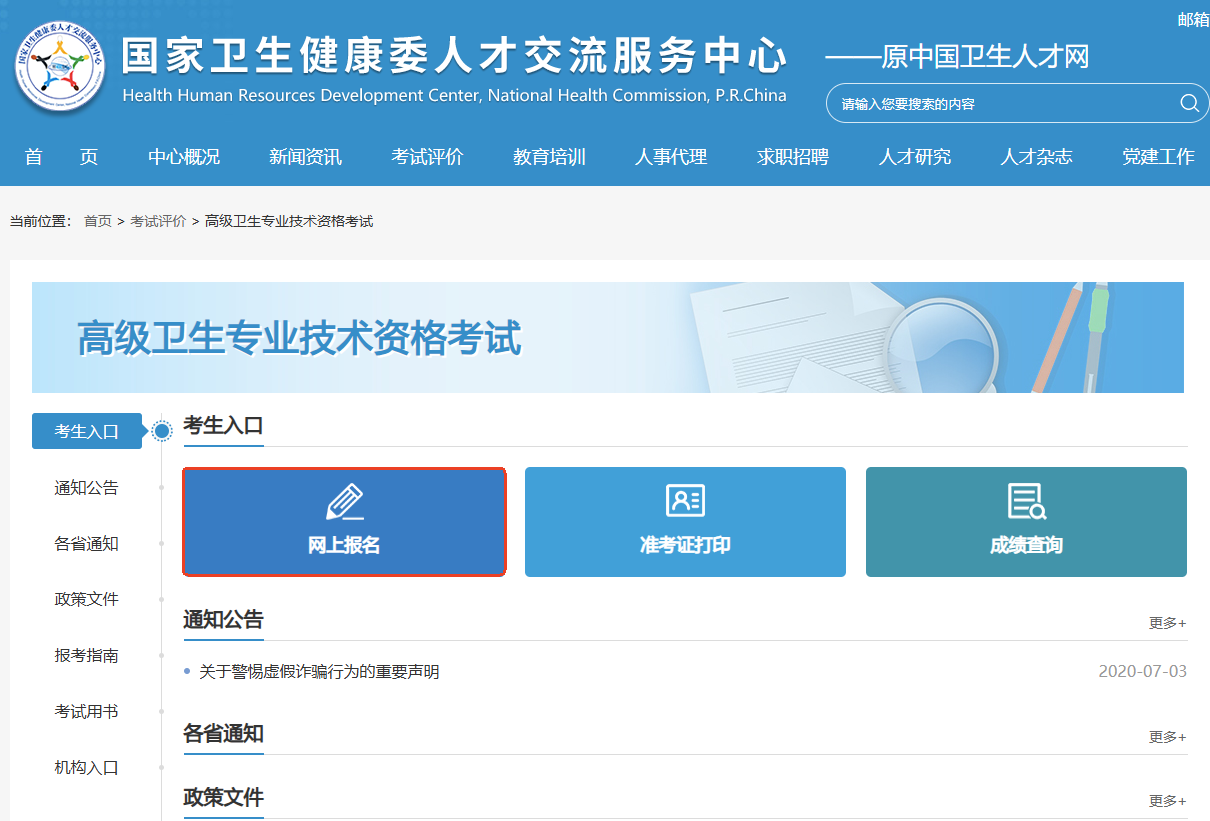The height and width of the screenshot is (821, 1210).
Task: Expand 更多+ beside 政策文件
Action: pos(1166,801)
